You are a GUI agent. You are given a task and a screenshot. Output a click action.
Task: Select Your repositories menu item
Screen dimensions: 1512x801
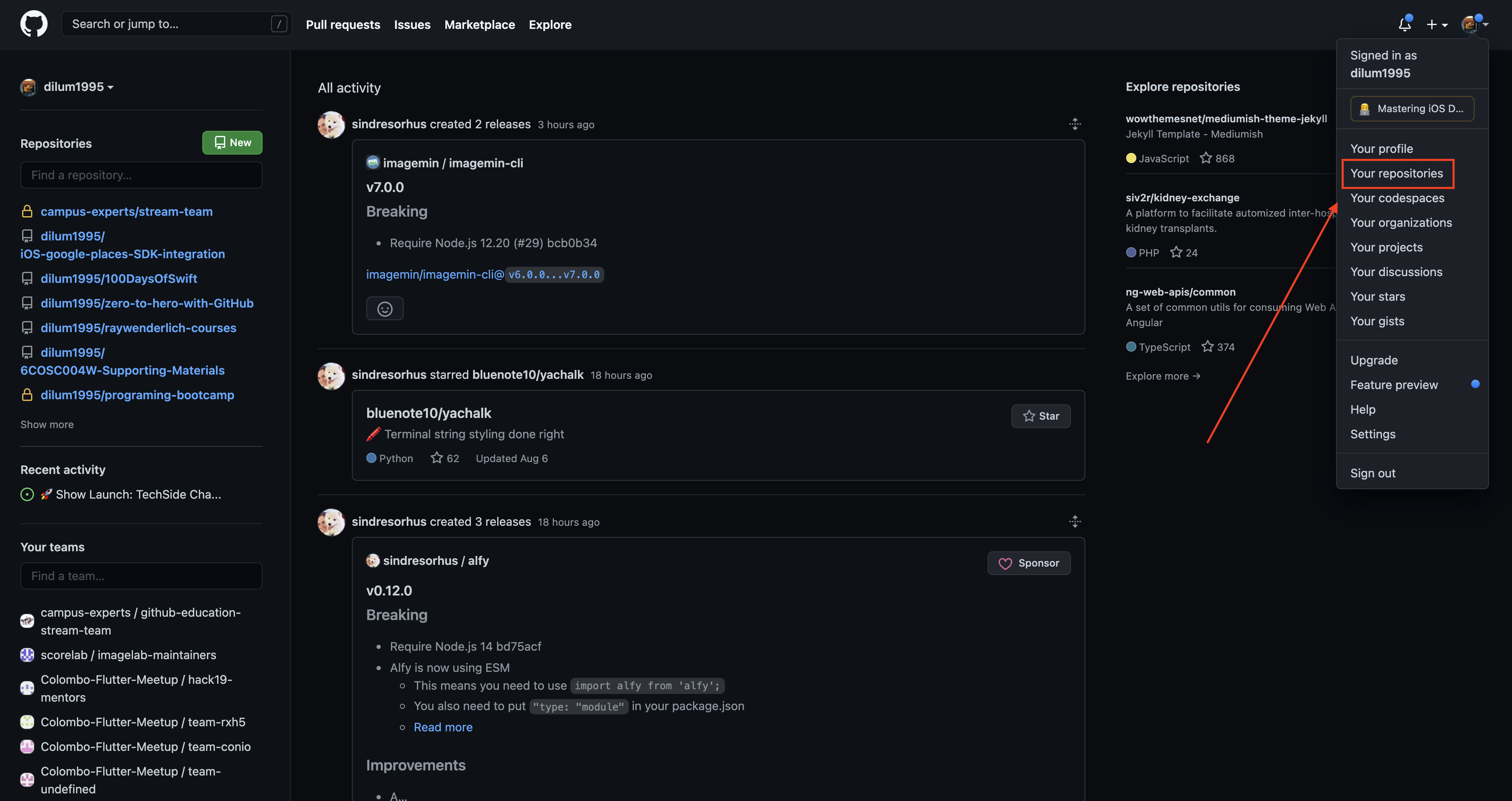click(1396, 173)
